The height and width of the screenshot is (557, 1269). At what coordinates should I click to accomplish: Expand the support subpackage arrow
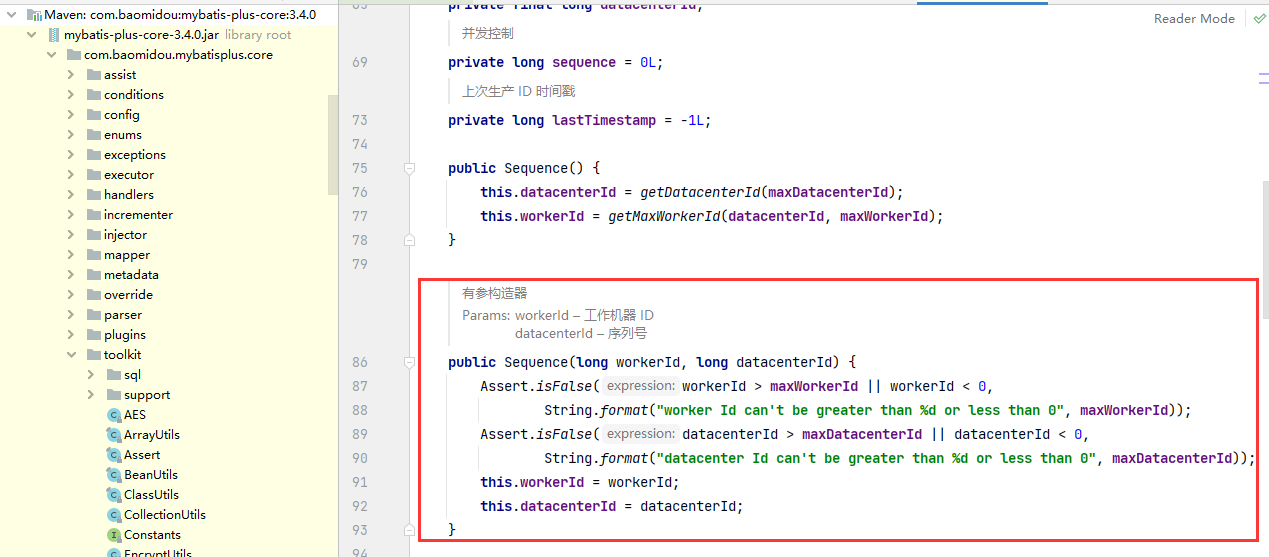coord(91,395)
